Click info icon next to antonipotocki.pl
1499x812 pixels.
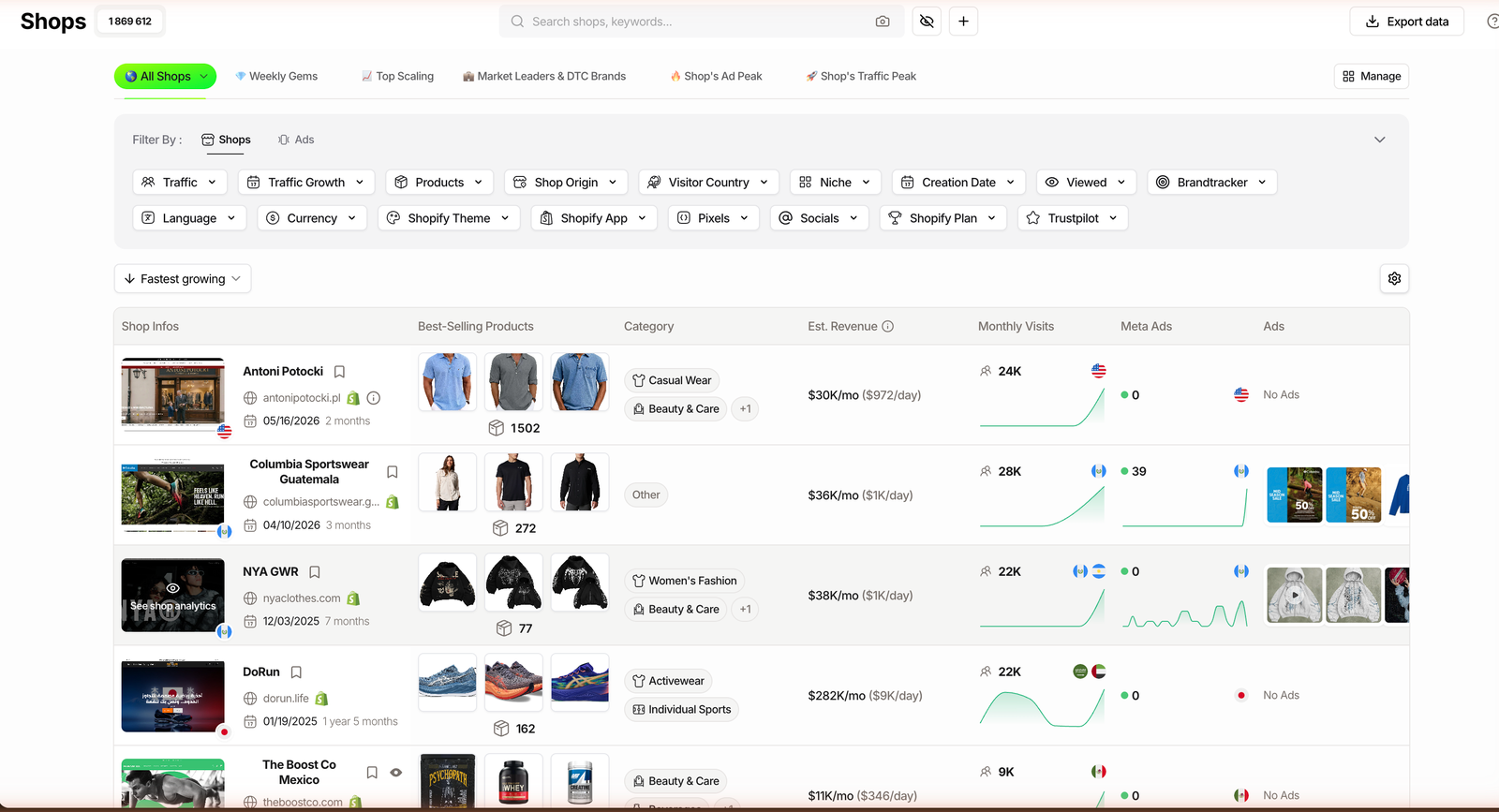(374, 398)
